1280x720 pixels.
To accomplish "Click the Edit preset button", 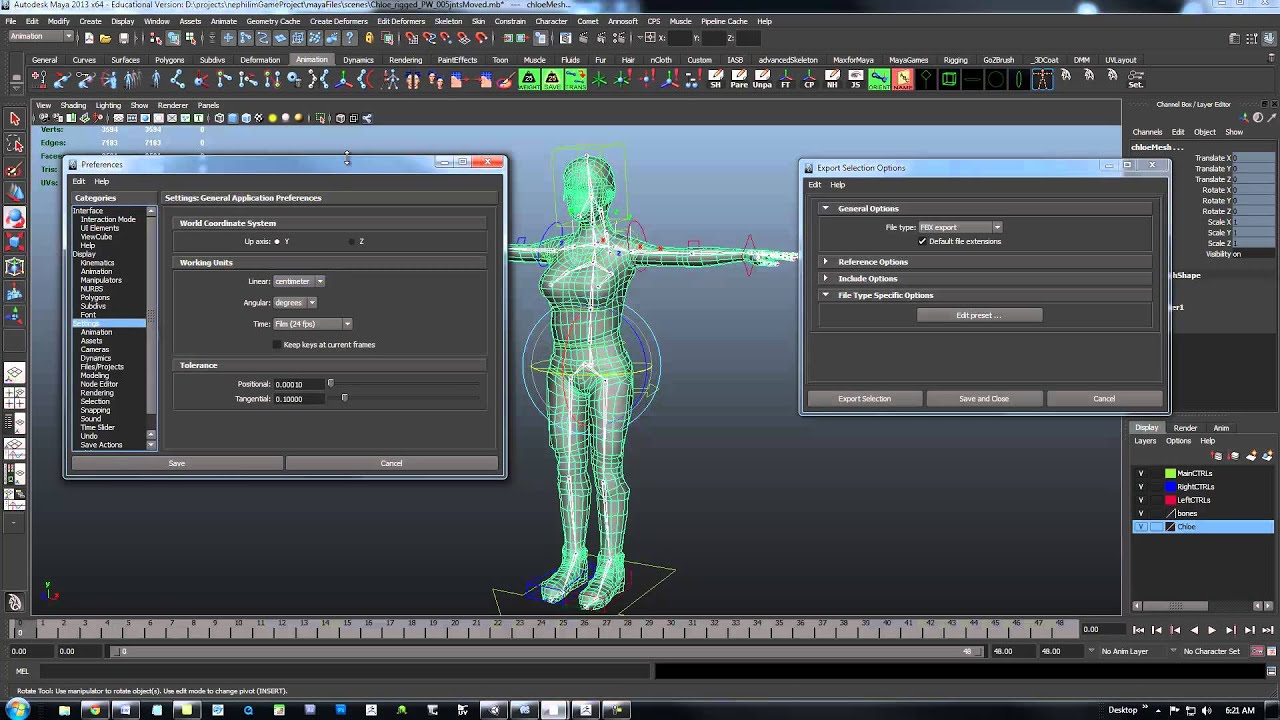I will click(x=978, y=315).
